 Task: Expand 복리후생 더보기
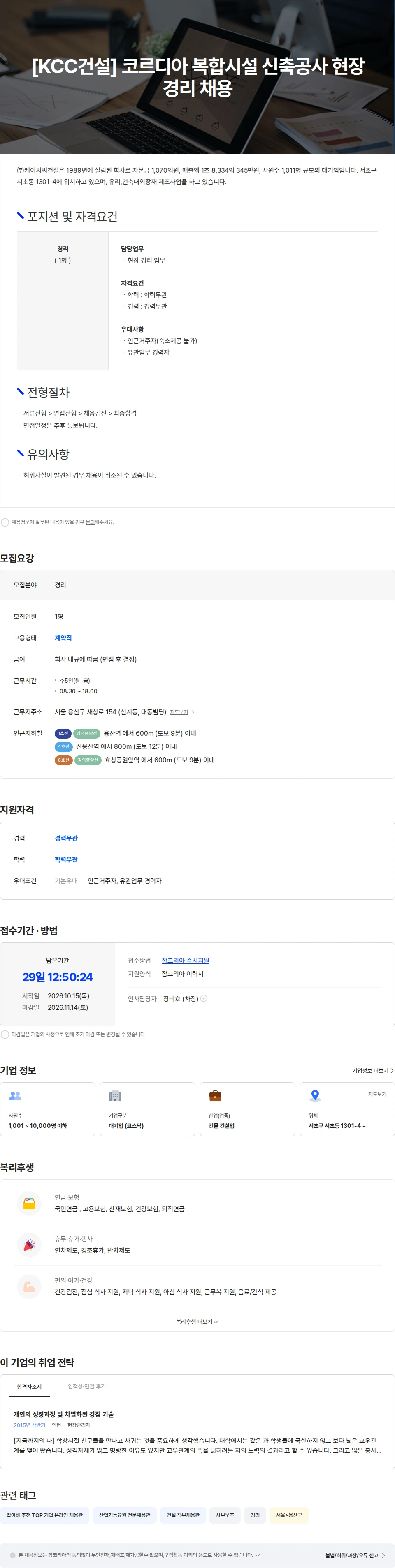coord(197,1321)
